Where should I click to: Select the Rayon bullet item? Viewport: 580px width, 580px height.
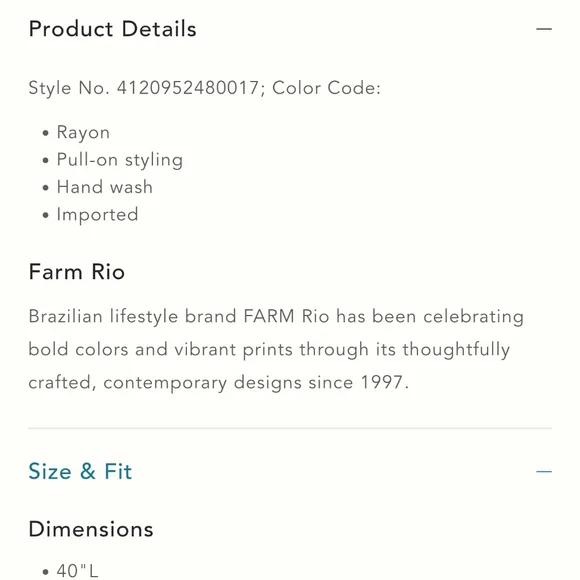[x=83, y=133]
